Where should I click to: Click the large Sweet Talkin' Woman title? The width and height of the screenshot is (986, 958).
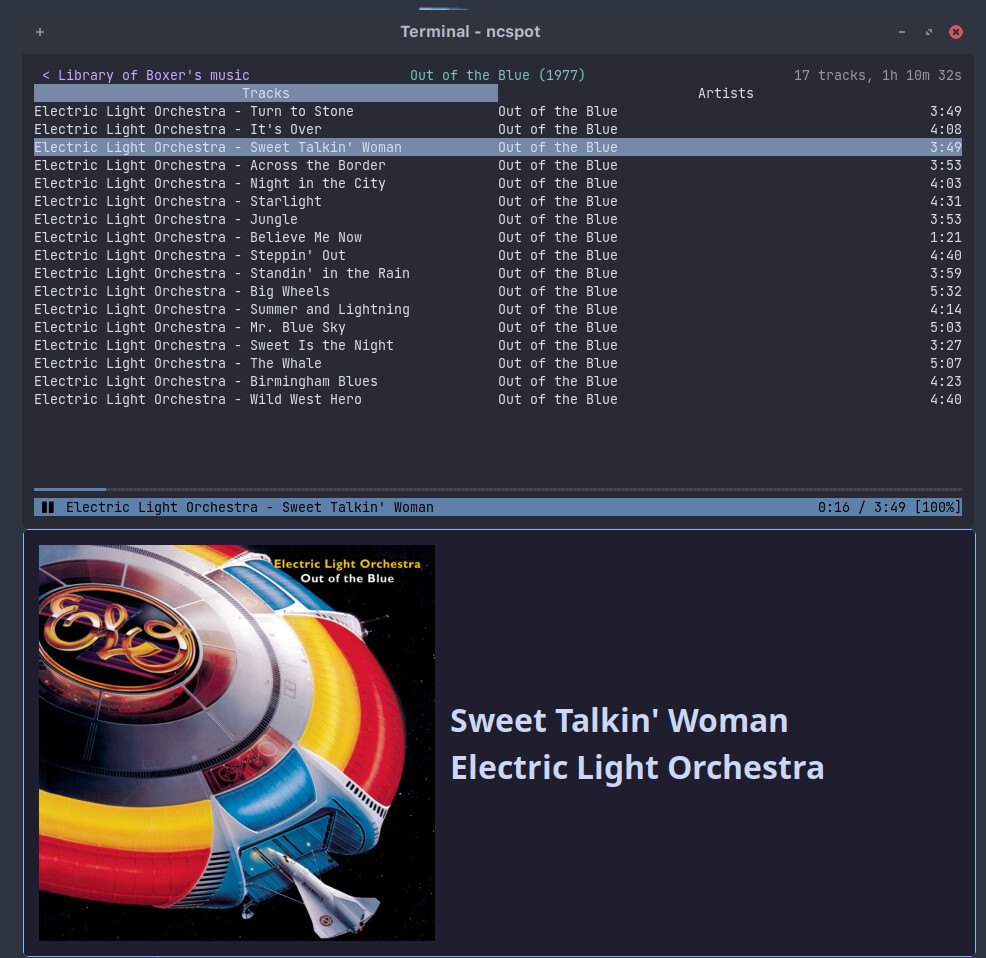click(619, 721)
